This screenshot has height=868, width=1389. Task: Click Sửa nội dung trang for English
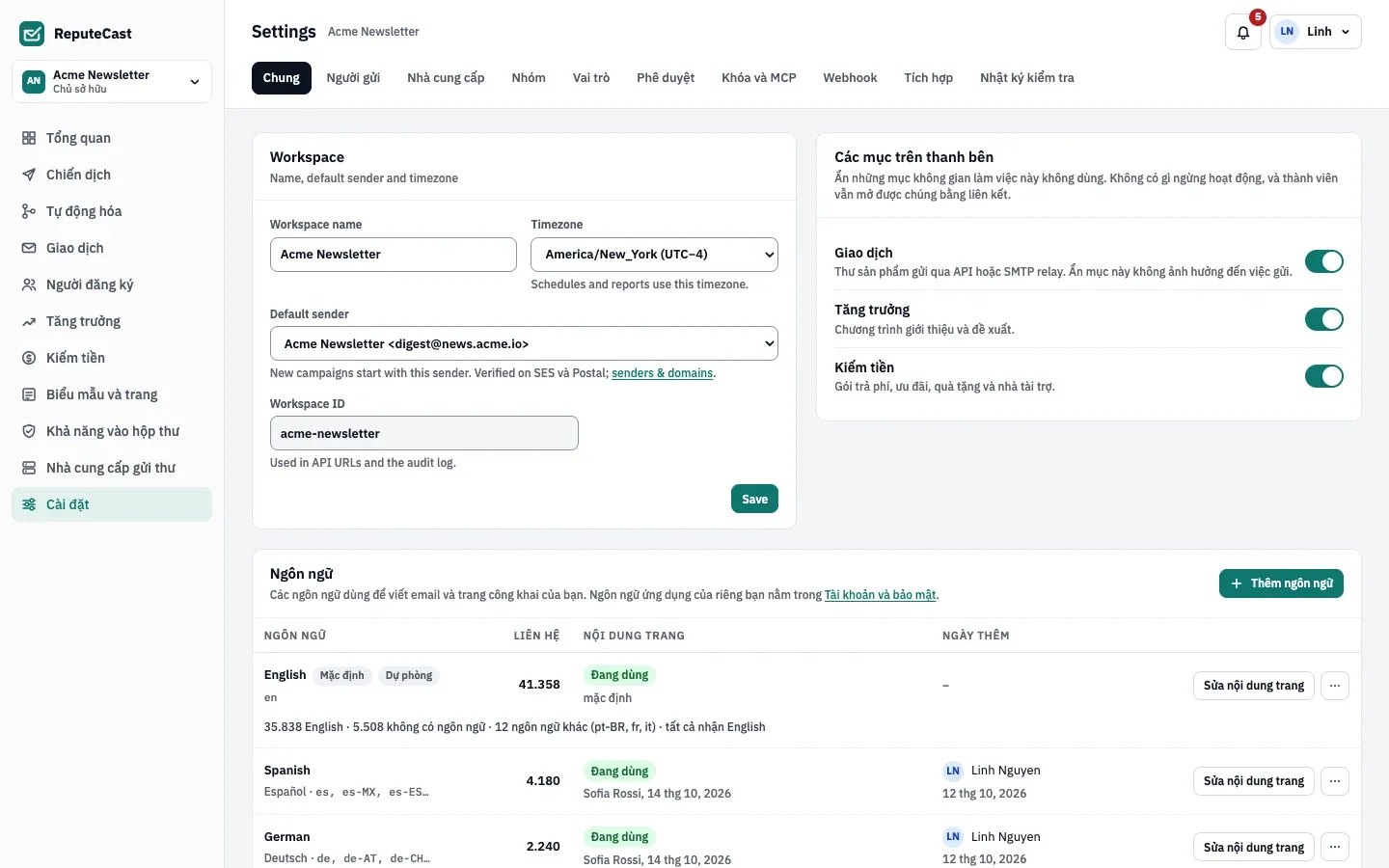click(x=1254, y=686)
